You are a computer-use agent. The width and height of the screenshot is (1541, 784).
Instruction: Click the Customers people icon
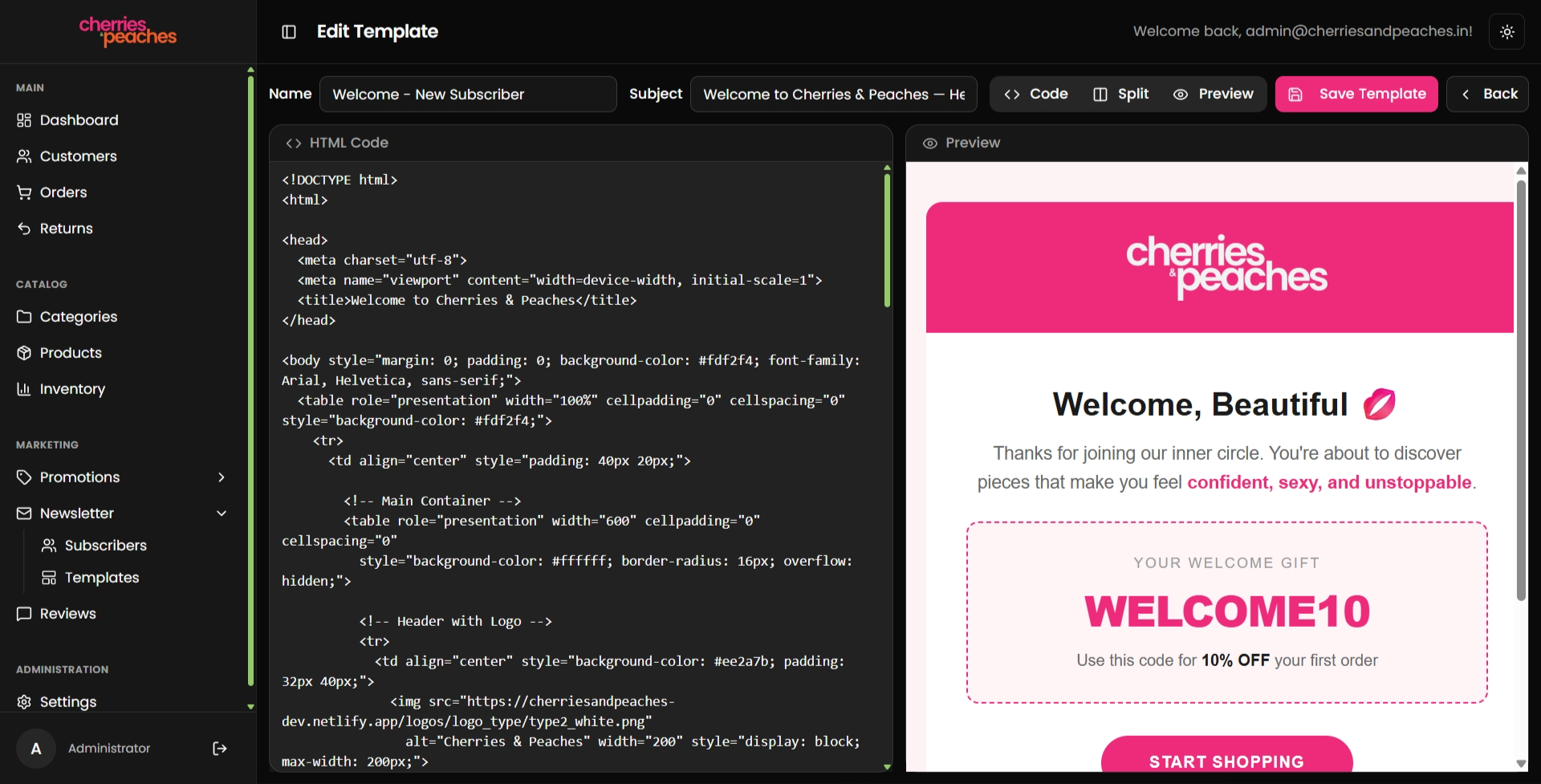(24, 156)
